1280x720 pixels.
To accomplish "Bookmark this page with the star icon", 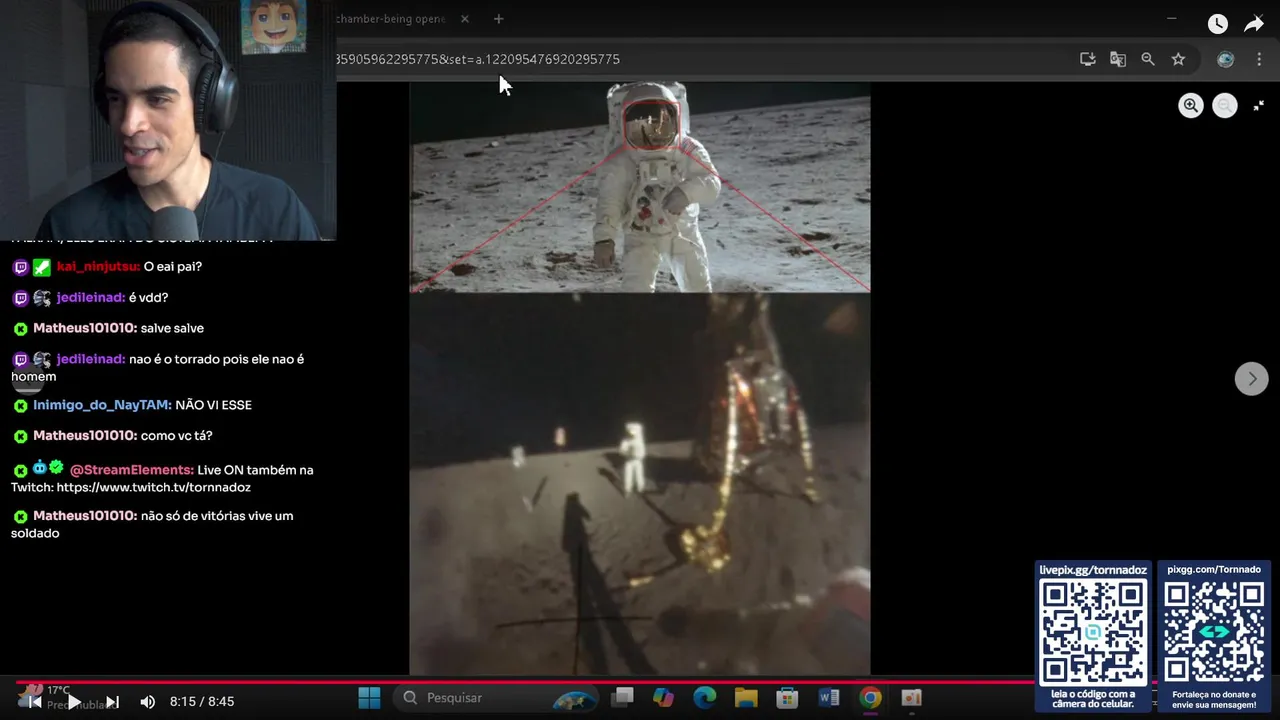I will (x=1178, y=59).
